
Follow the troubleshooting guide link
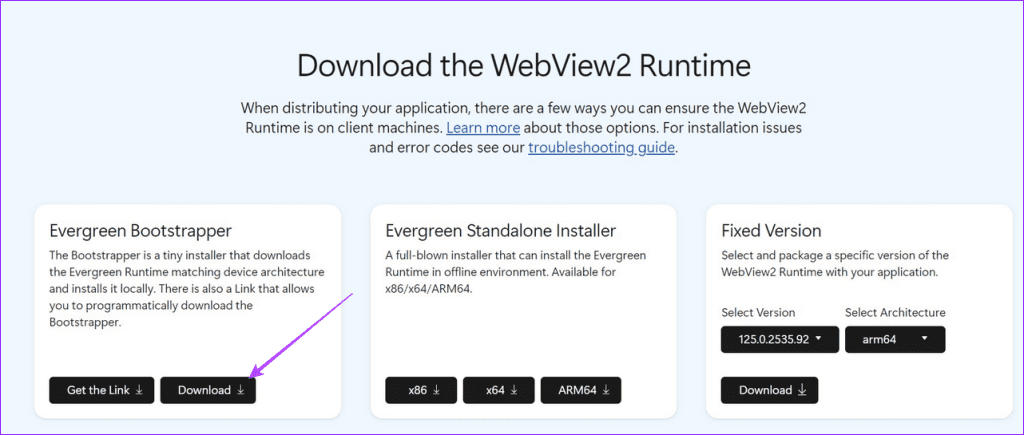coord(602,148)
